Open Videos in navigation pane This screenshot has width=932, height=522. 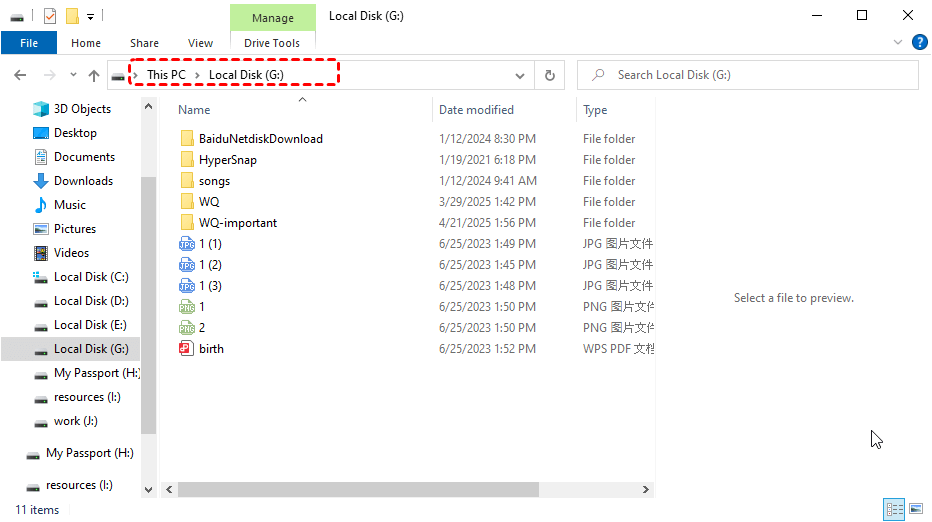71,253
